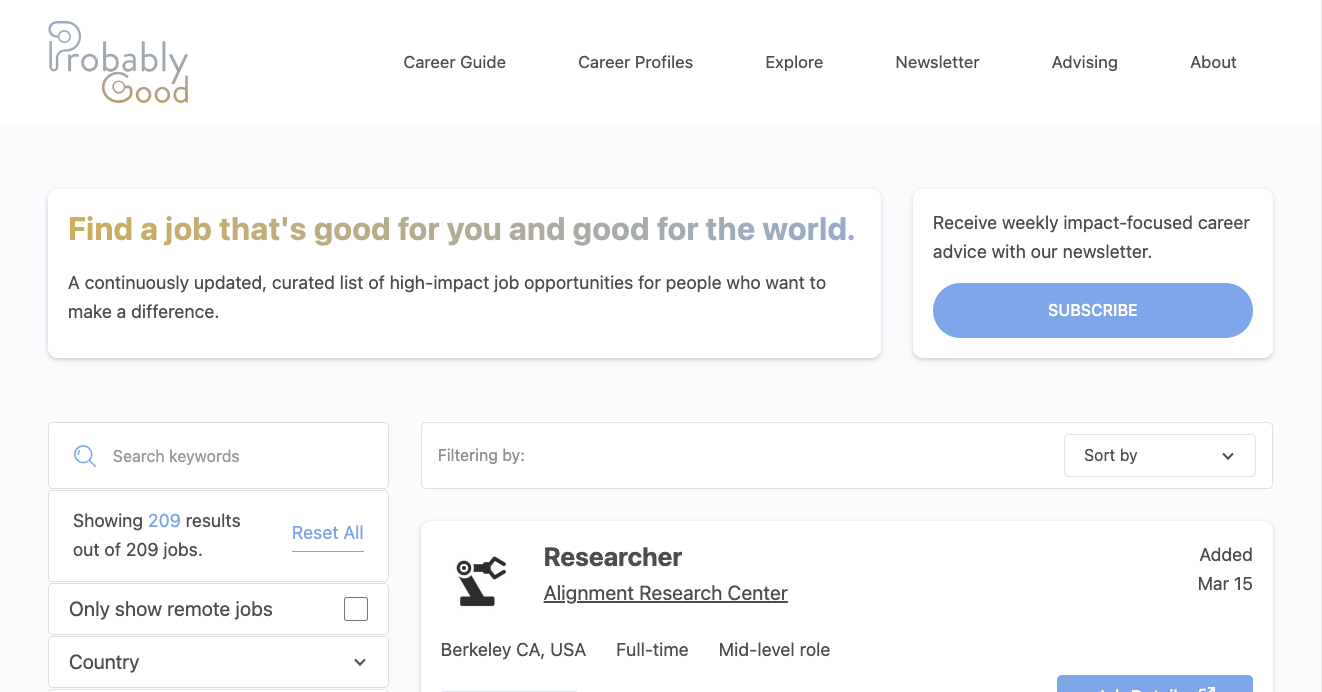Navigate to Career Profiles
The height and width of the screenshot is (692, 1322).
(x=635, y=62)
